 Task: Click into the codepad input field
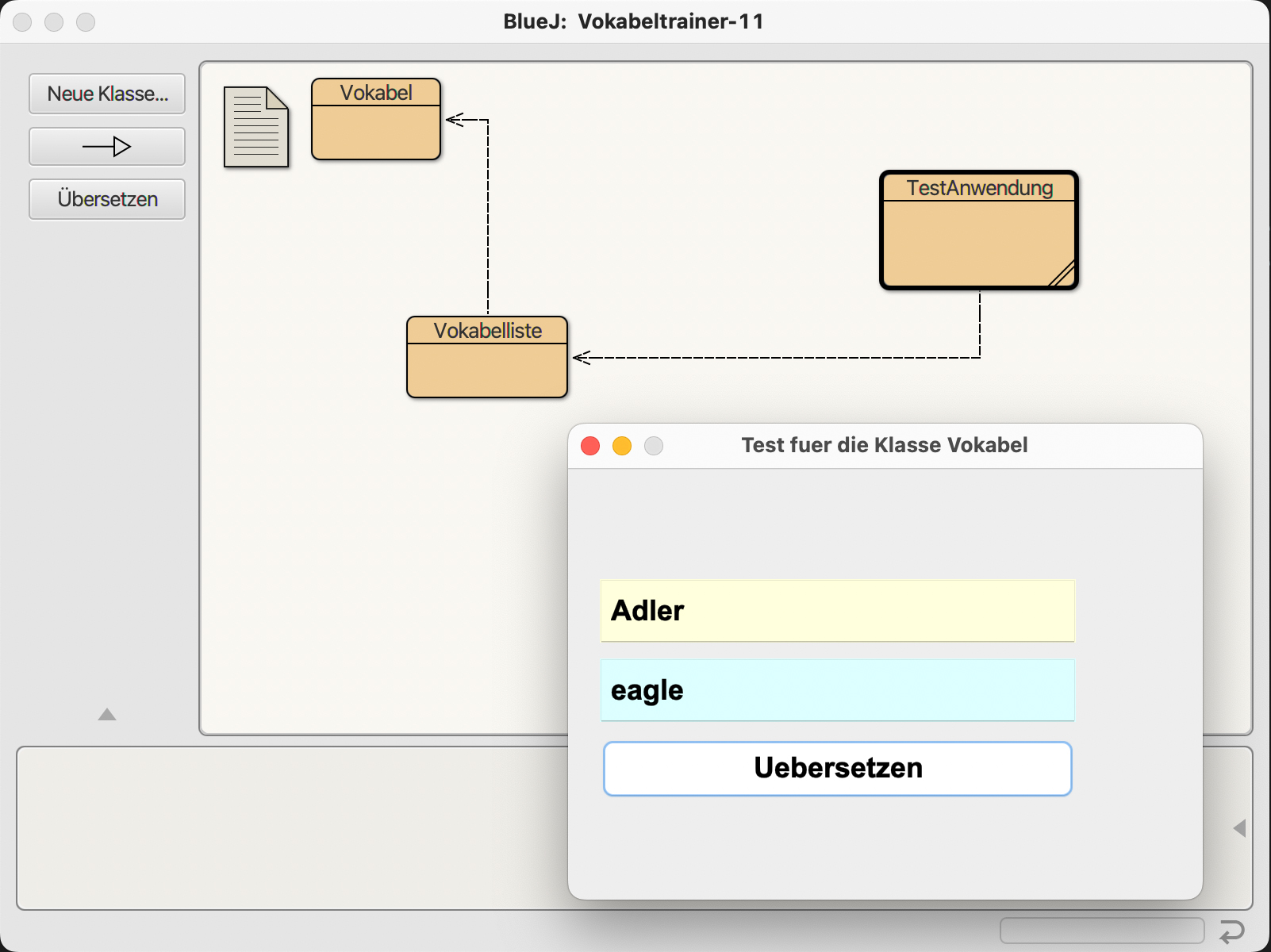click(x=1101, y=931)
